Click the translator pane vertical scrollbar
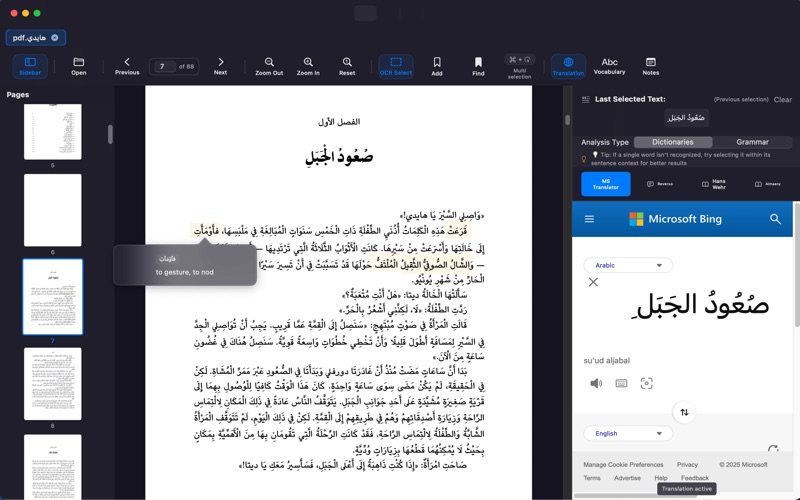 [x=796, y=265]
